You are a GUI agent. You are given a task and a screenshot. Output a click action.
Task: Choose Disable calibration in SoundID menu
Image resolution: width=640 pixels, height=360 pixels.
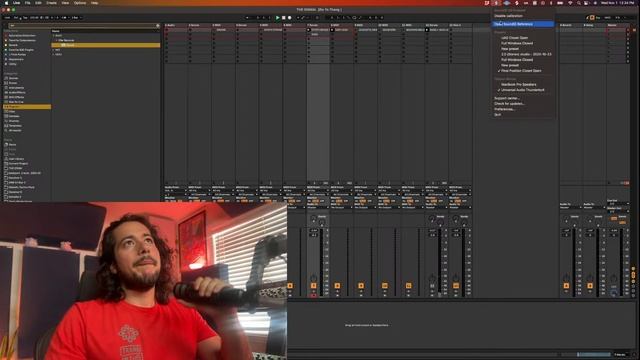click(508, 16)
